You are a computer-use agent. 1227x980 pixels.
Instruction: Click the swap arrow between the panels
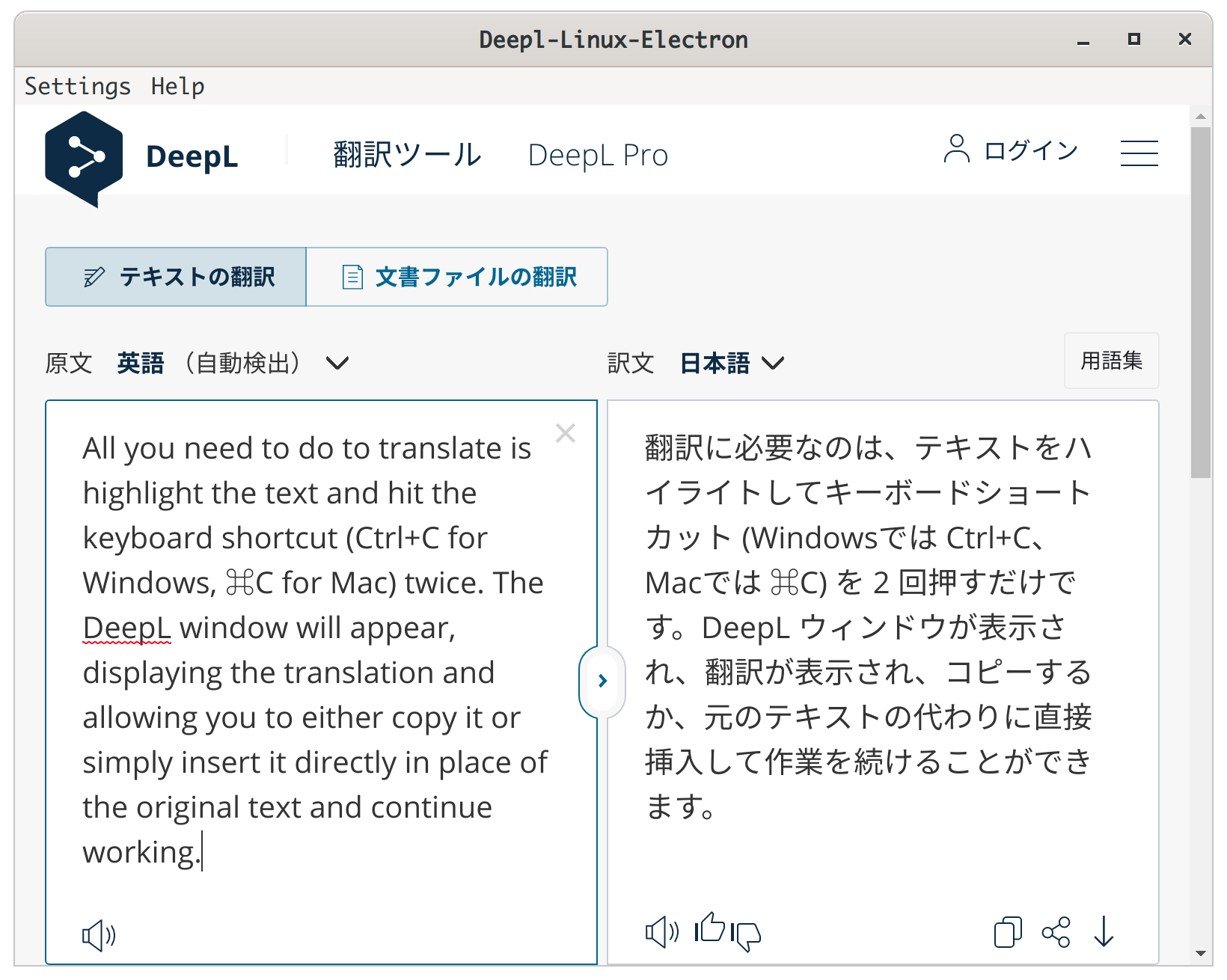click(602, 681)
